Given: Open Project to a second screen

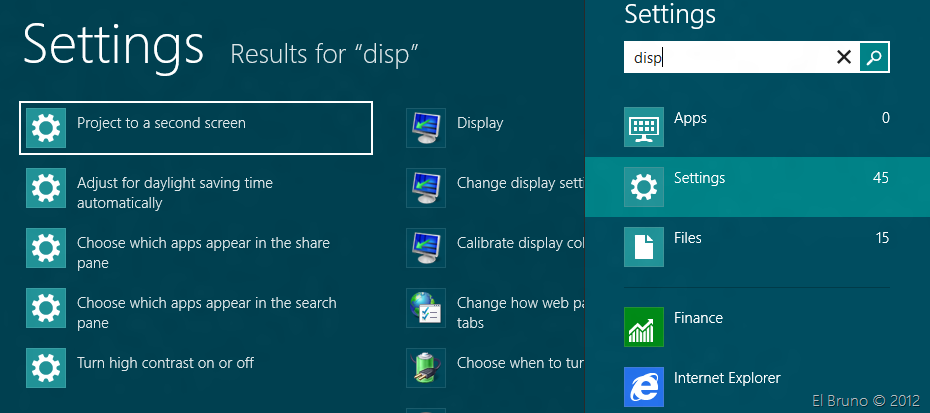Looking at the screenshot, I should [196, 127].
